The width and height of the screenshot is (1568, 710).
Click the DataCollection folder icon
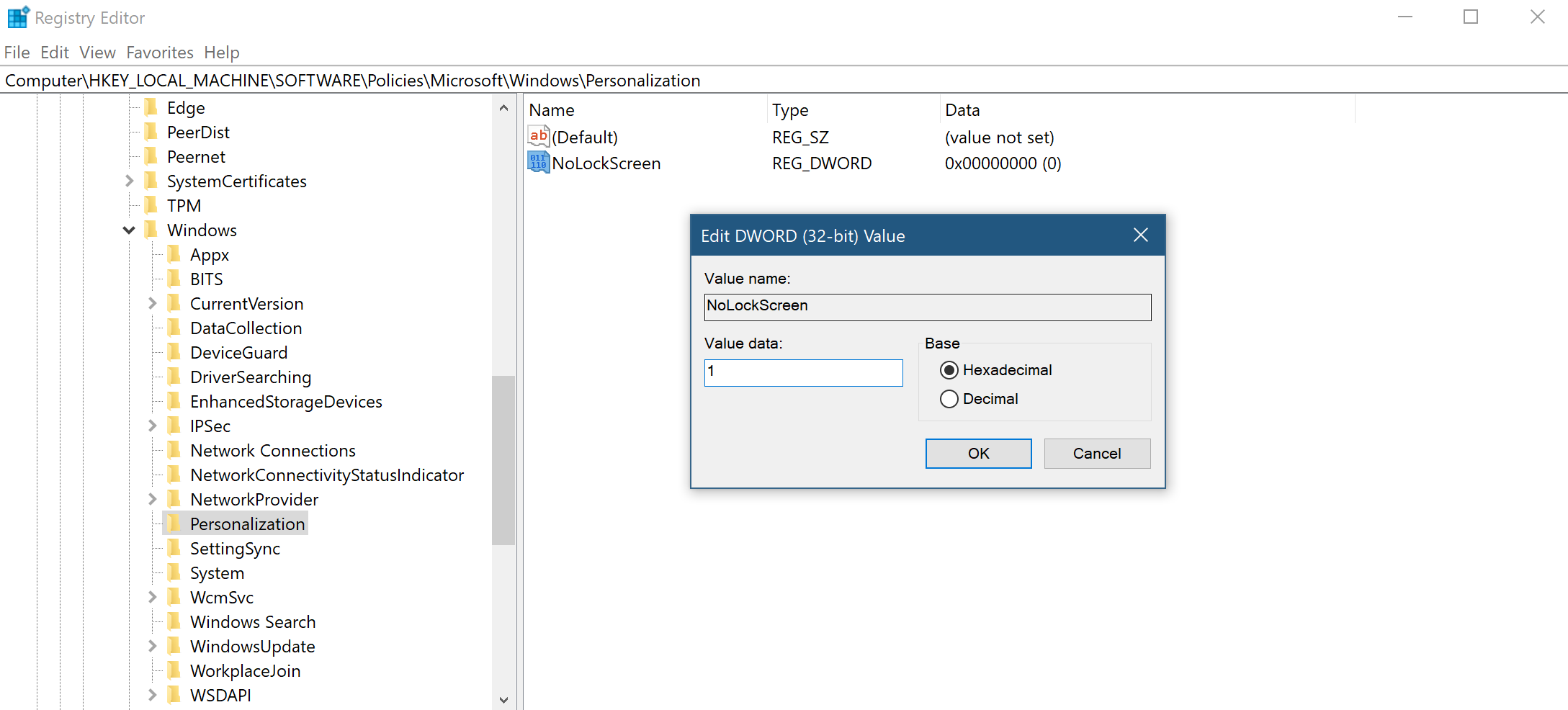point(174,328)
